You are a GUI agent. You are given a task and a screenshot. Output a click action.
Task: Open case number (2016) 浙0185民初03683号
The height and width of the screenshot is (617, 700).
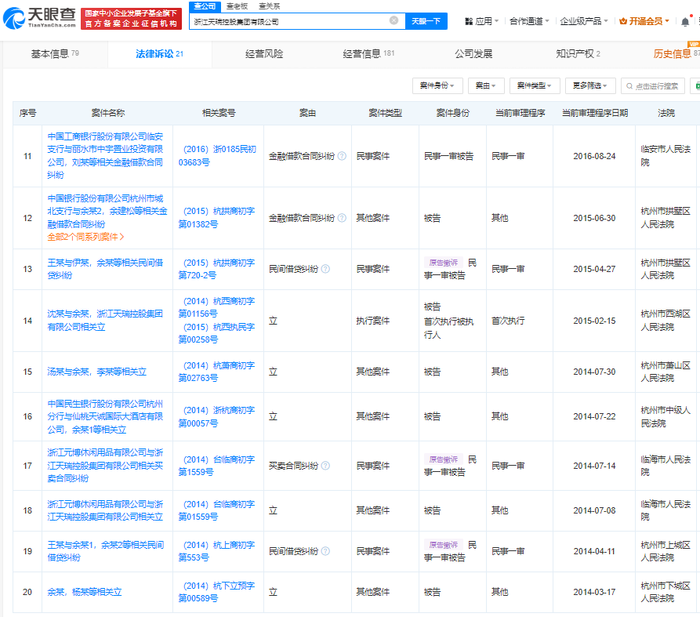click(217, 156)
